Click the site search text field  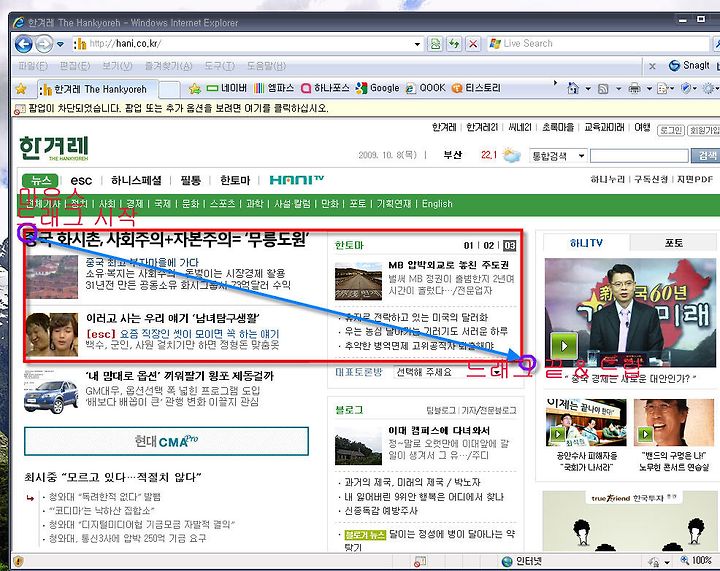point(640,156)
